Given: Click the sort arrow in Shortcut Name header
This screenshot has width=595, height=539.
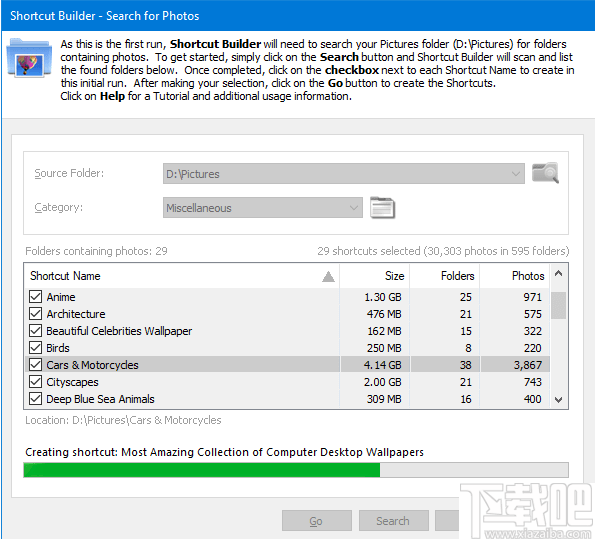Looking at the screenshot, I should click(328, 277).
